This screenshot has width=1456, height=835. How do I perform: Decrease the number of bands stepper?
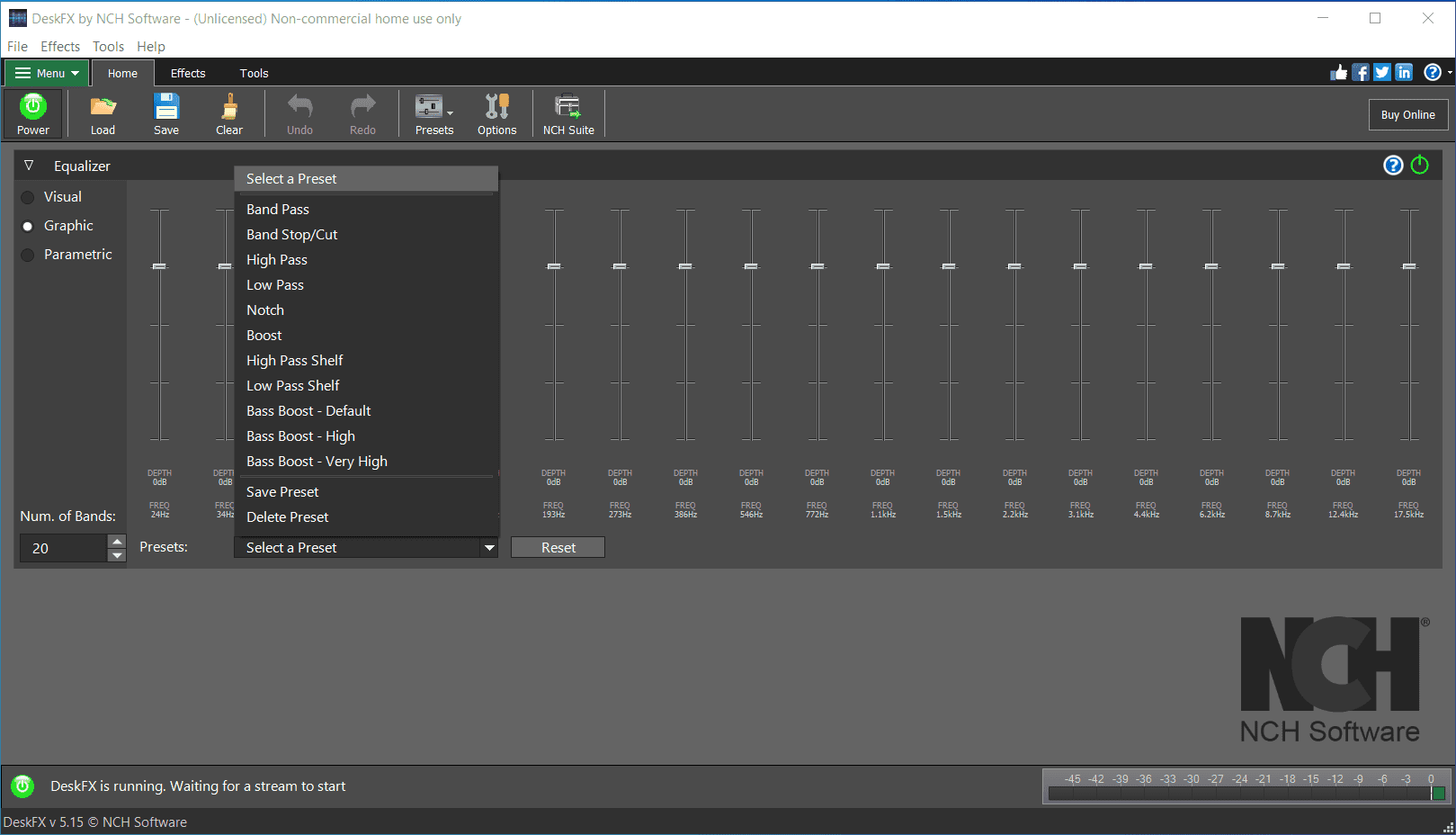click(x=117, y=555)
